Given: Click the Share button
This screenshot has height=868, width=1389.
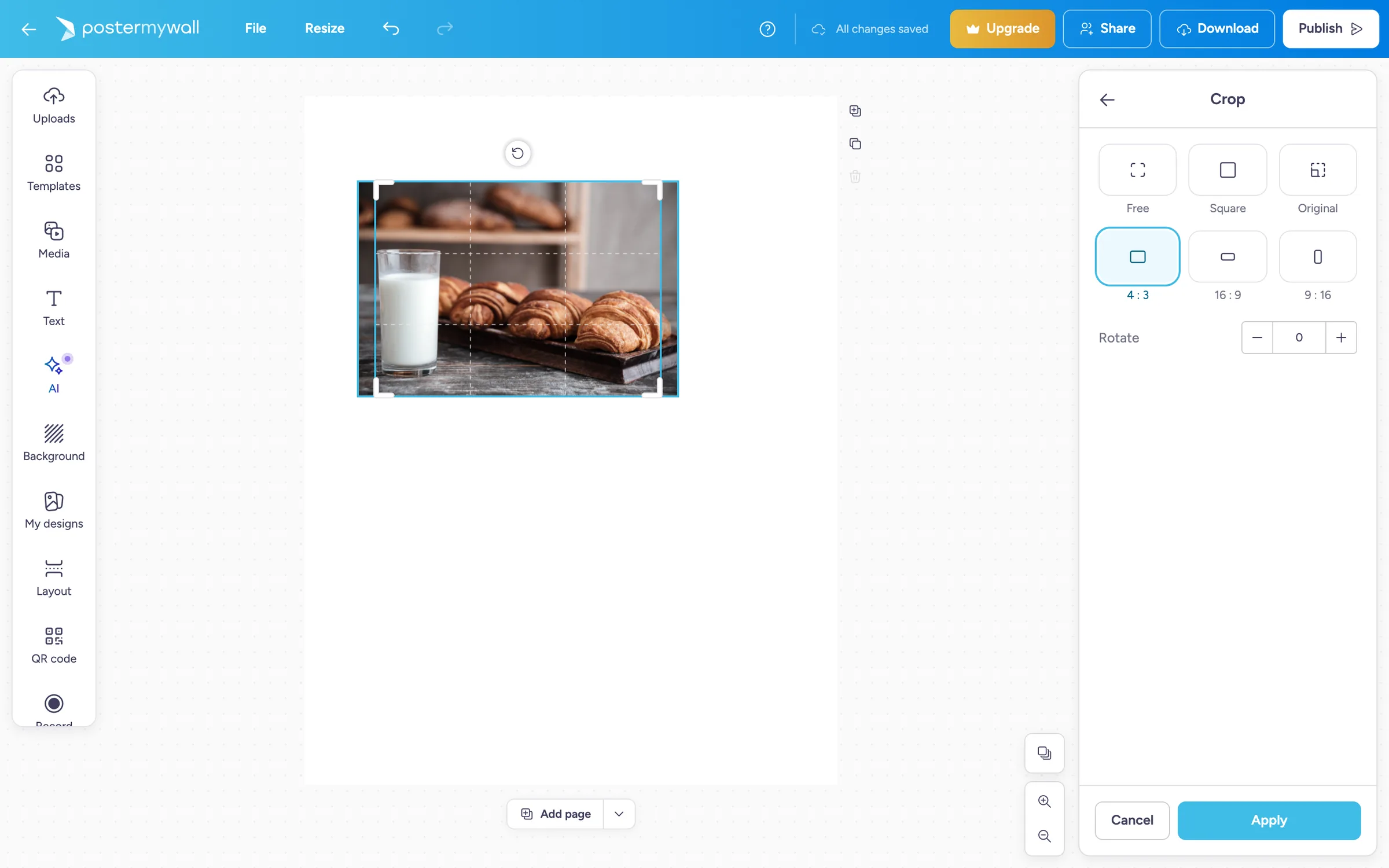Looking at the screenshot, I should click(x=1107, y=28).
